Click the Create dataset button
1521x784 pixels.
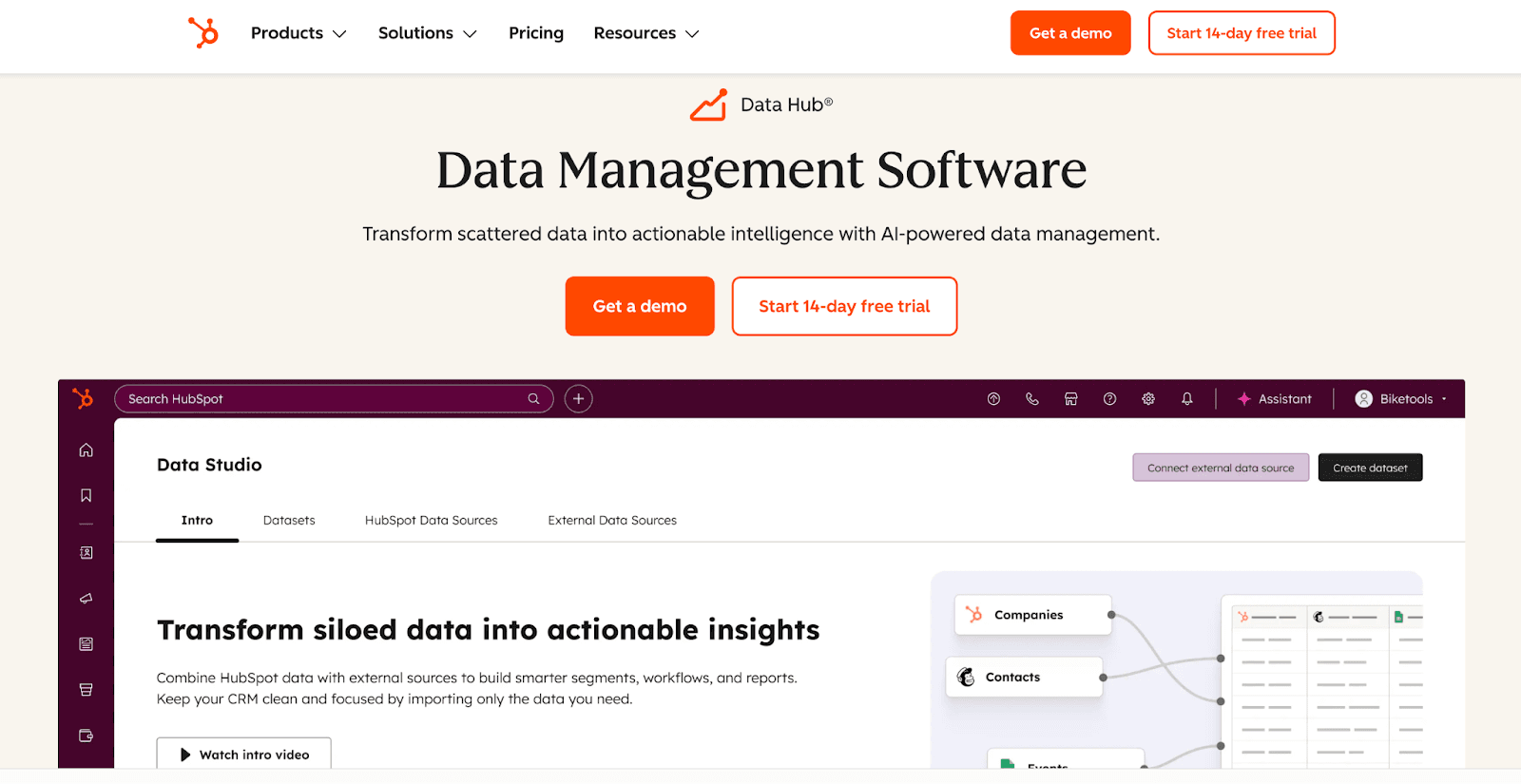coord(1370,468)
